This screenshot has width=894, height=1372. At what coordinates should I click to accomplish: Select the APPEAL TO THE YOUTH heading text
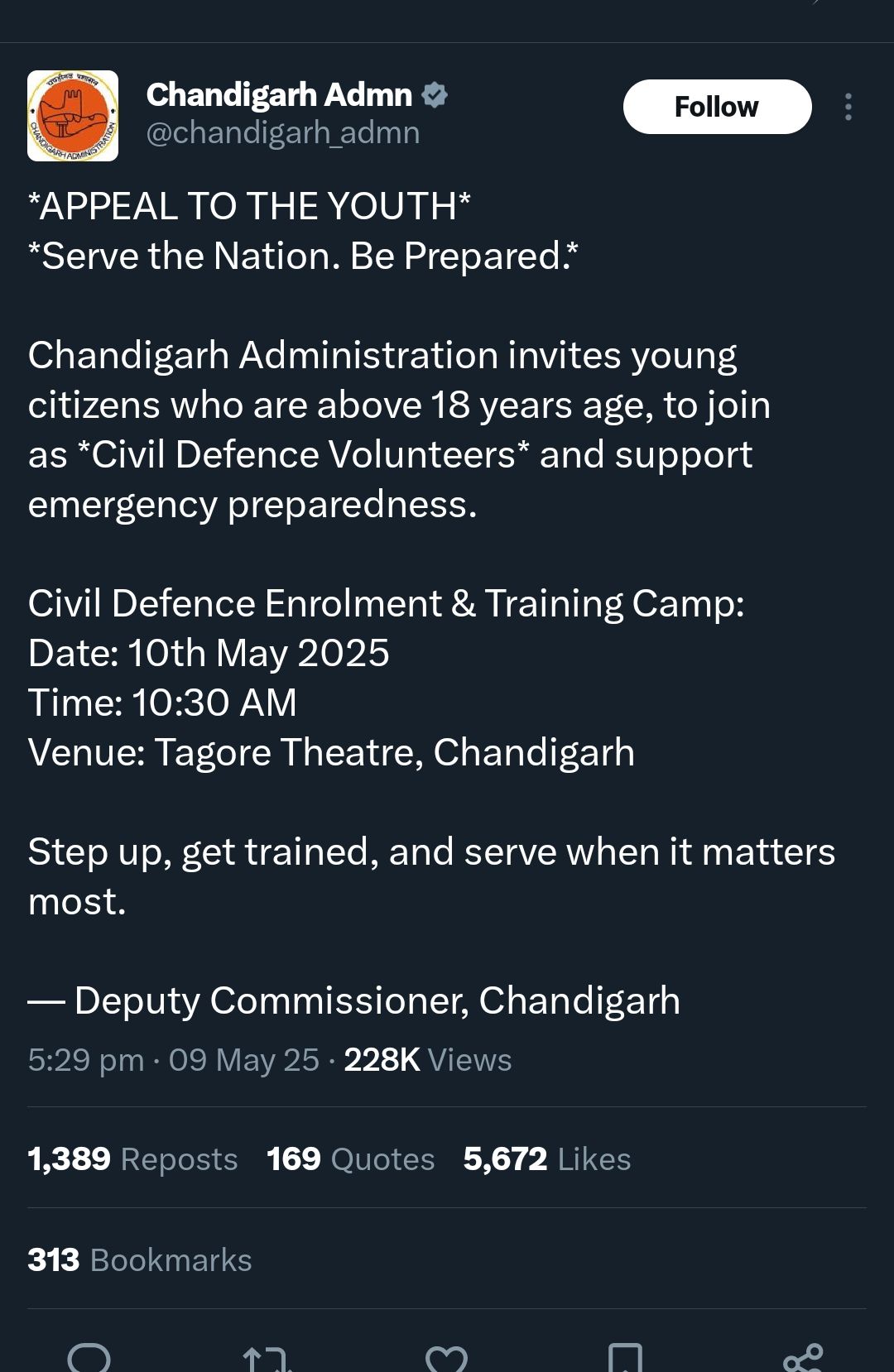click(x=249, y=206)
